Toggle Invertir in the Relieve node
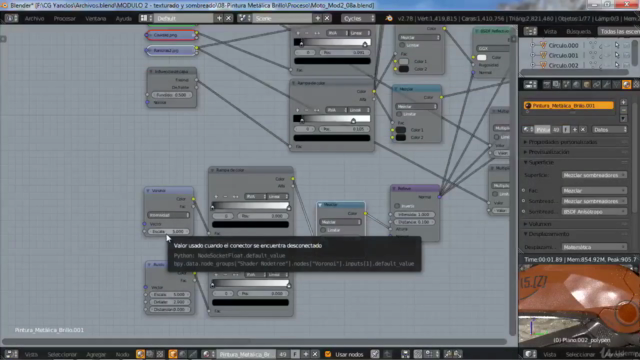 (397, 206)
